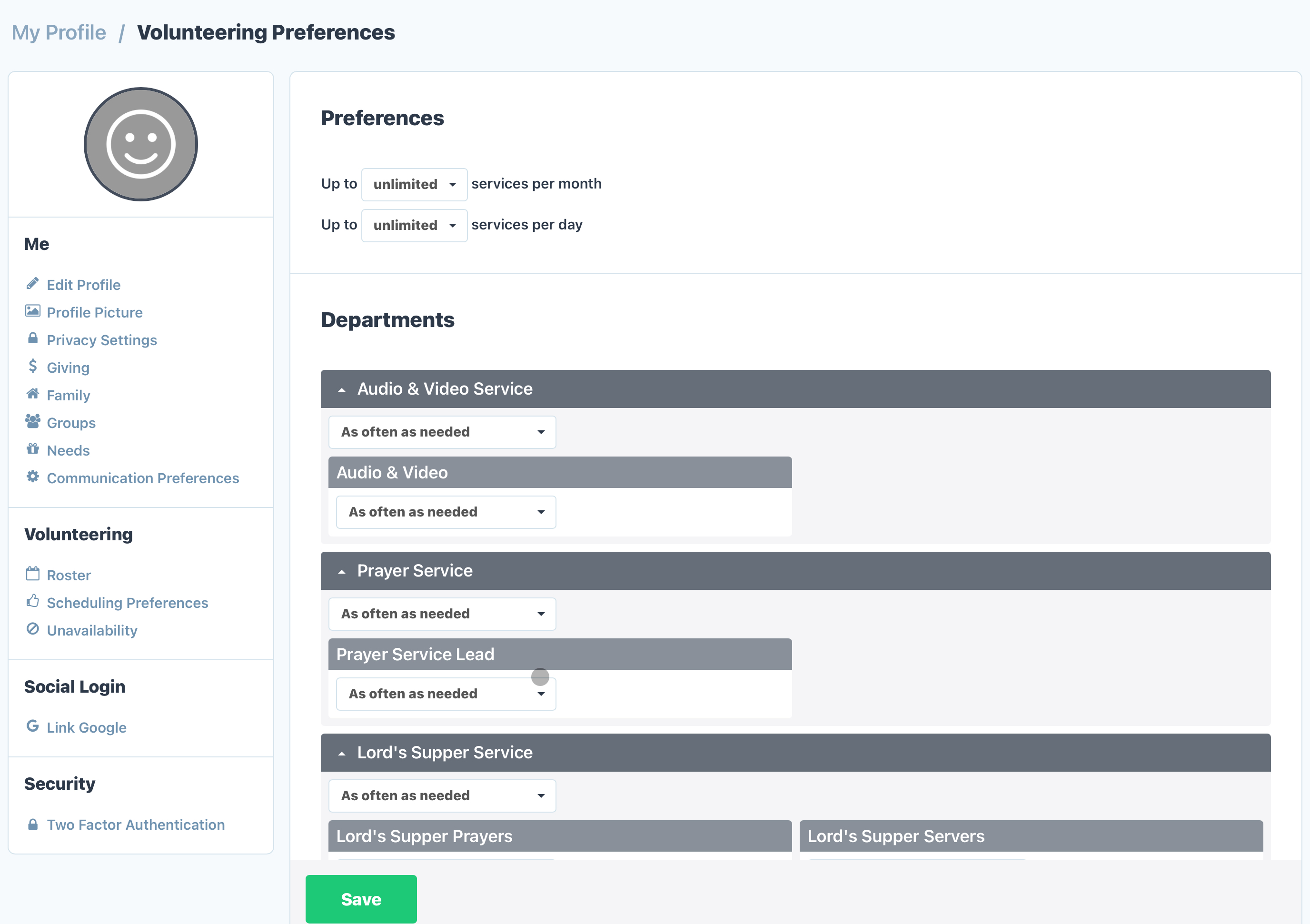Click the house icon beside Family

(x=32, y=394)
